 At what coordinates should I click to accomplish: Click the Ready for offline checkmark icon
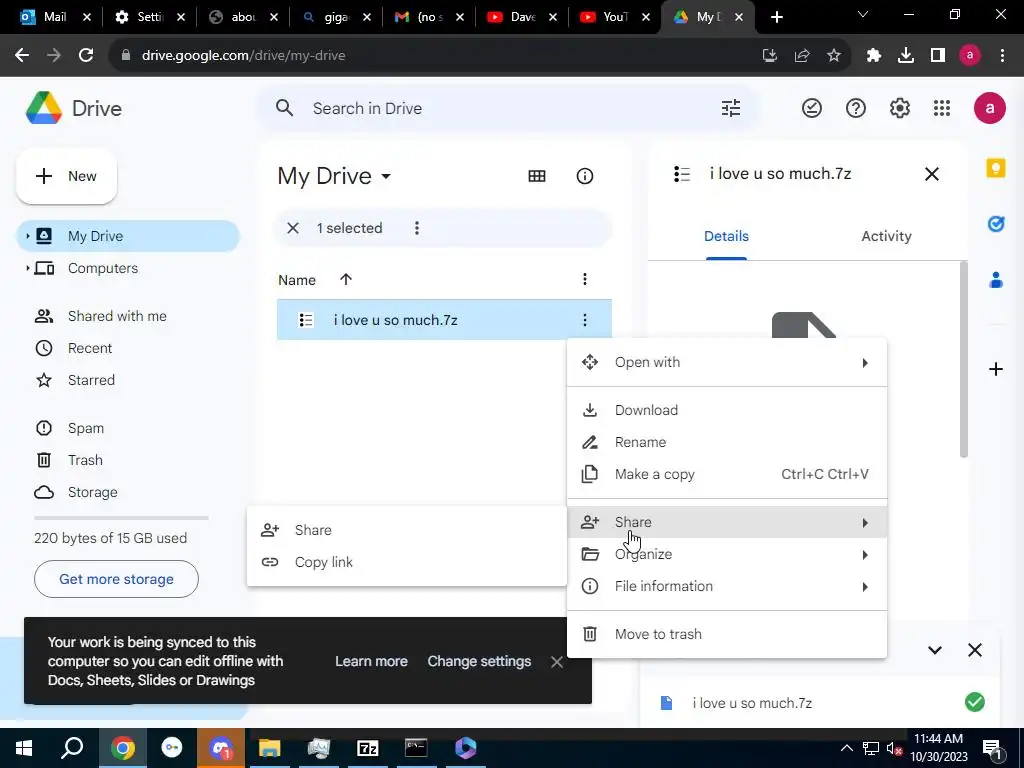click(x=812, y=108)
